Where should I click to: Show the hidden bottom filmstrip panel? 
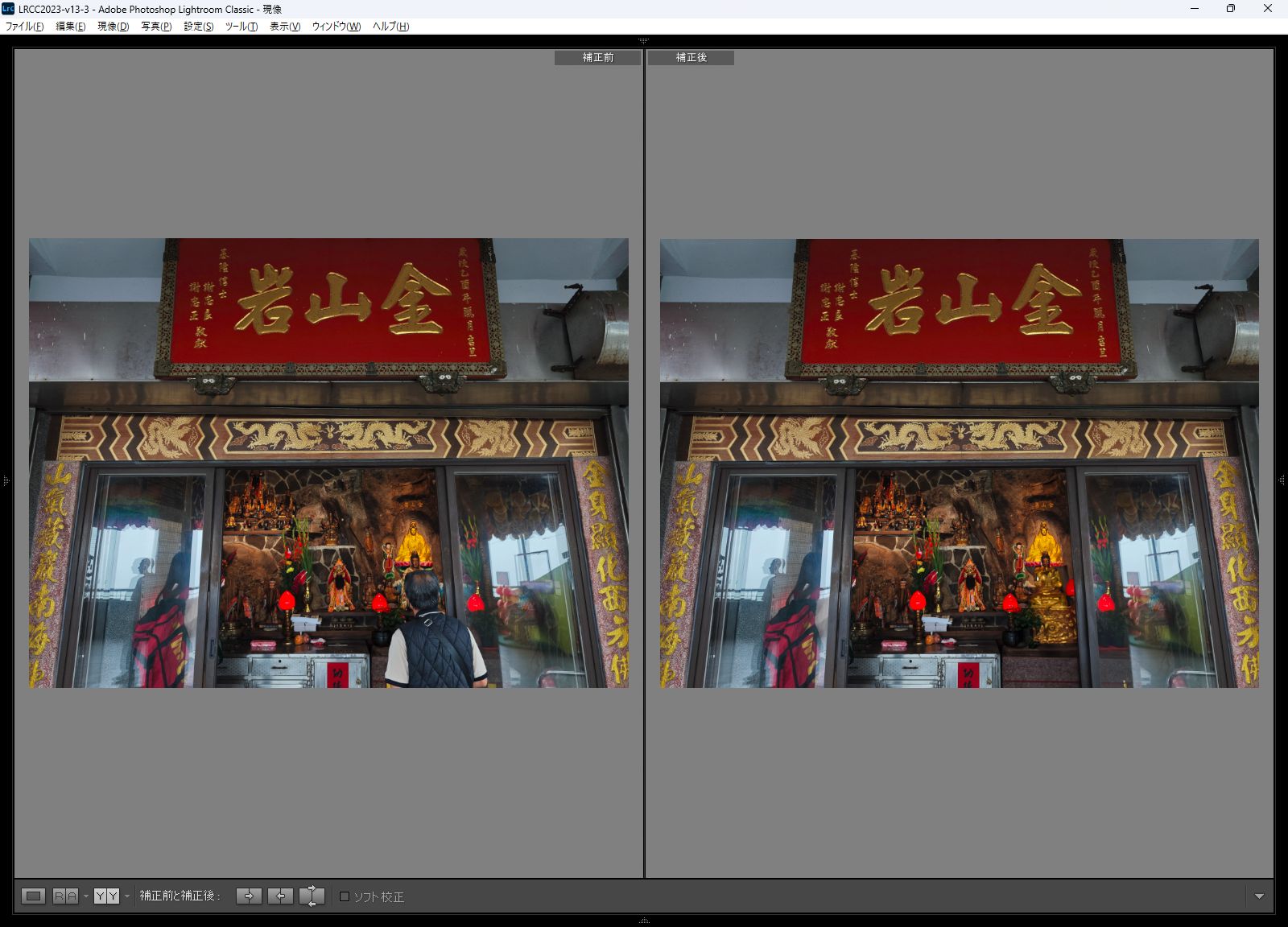[644, 921]
